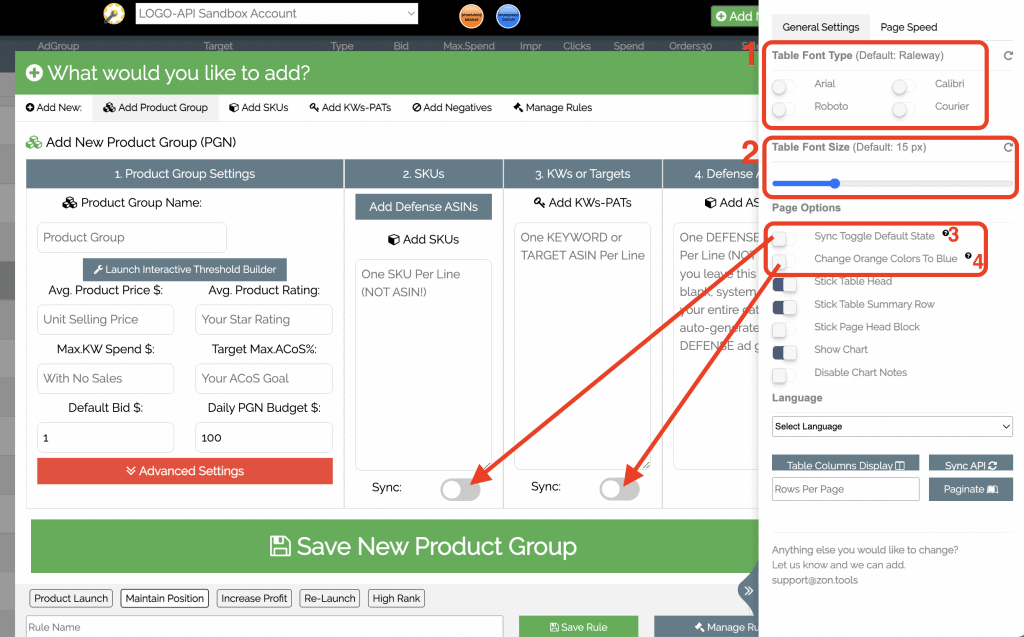Turn on the Sync toggle under SKUs column

[x=463, y=489]
